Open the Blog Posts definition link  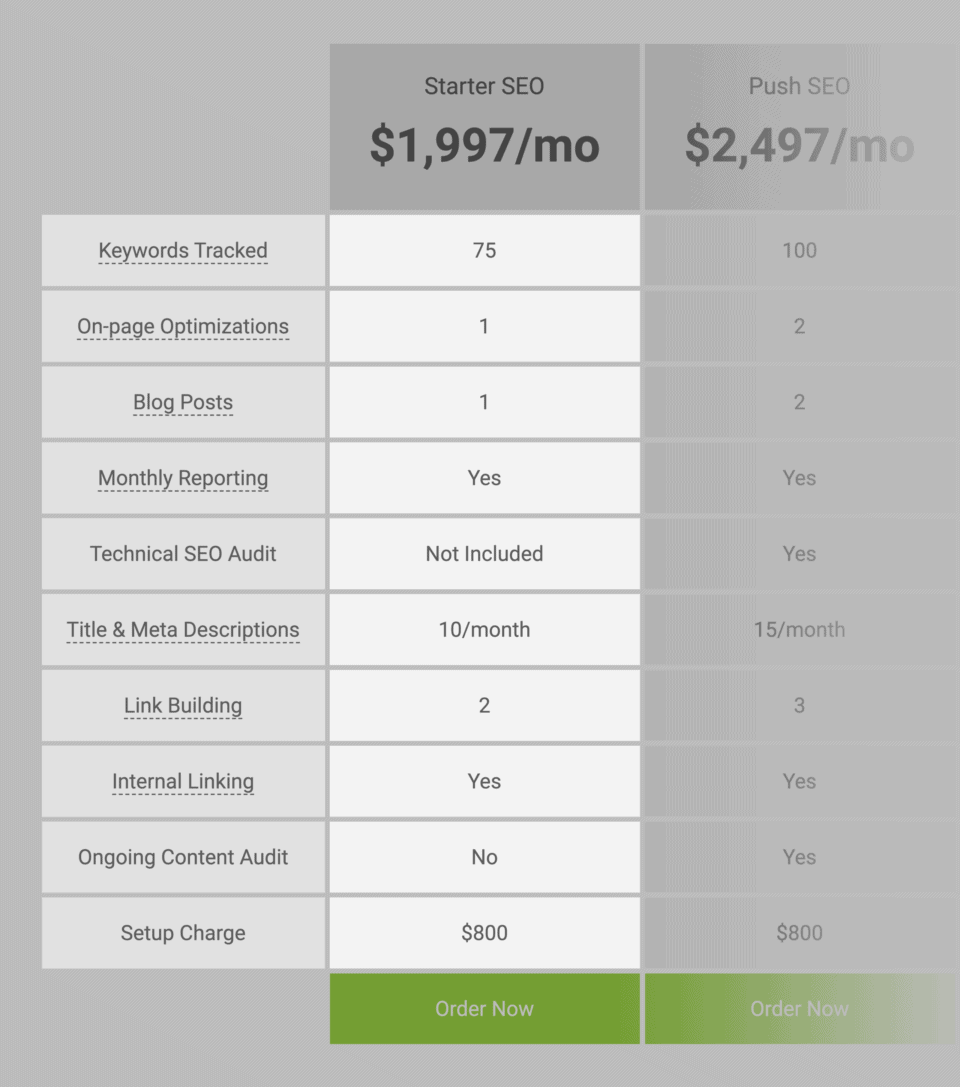(x=183, y=402)
